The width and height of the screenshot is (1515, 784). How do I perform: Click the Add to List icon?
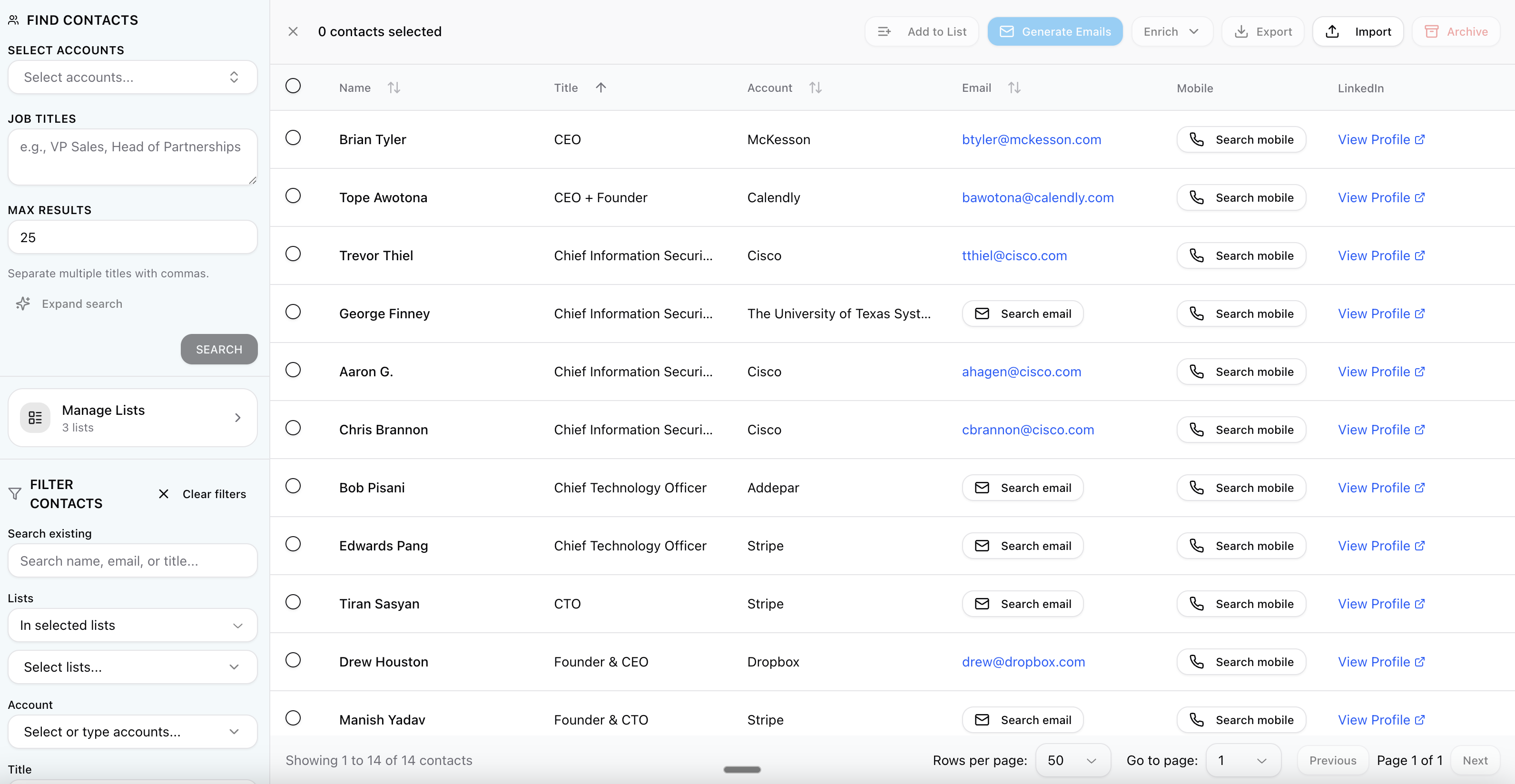tap(884, 31)
